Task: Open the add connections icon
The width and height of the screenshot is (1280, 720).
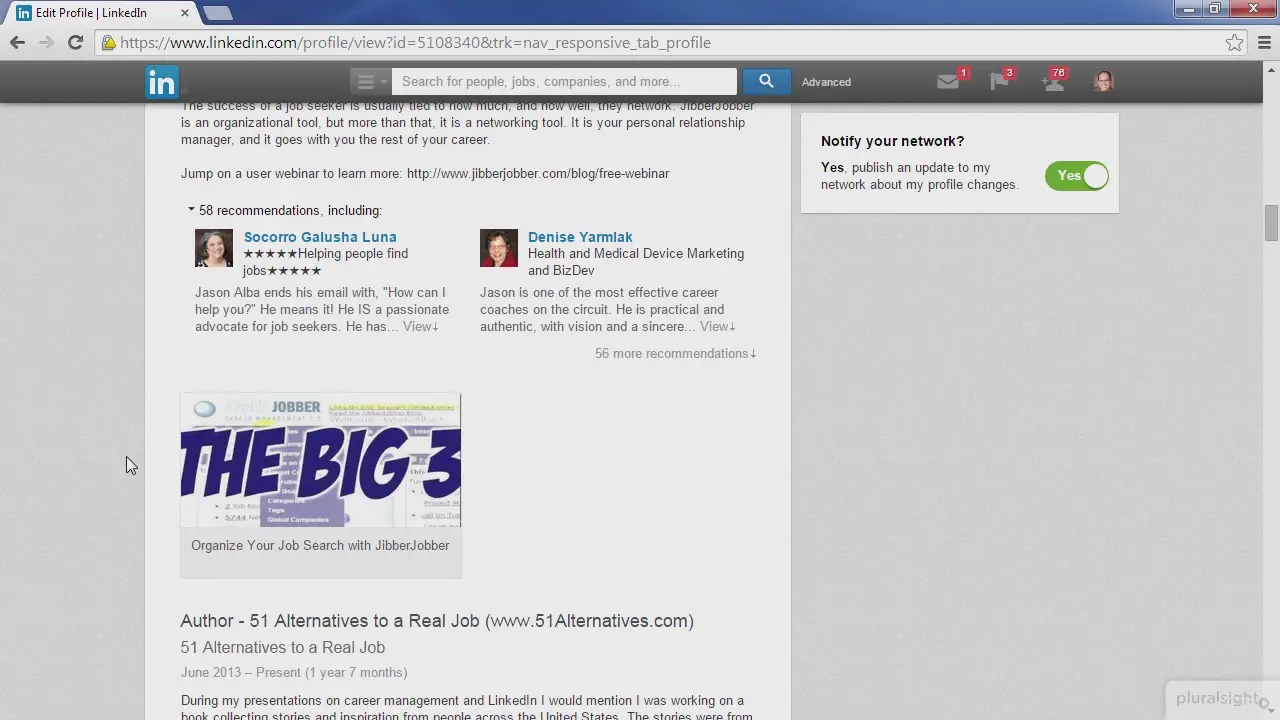Action: [x=1053, y=82]
